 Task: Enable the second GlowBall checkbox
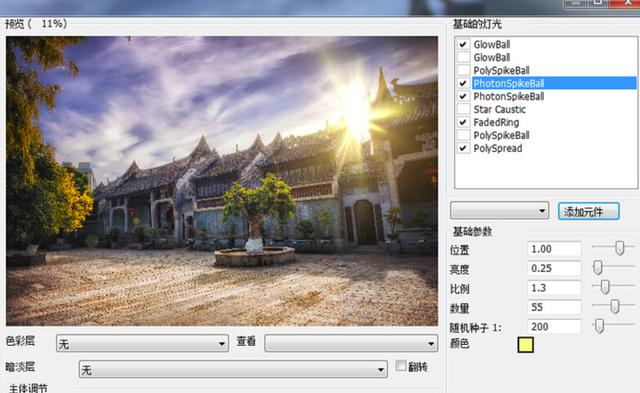click(463, 57)
